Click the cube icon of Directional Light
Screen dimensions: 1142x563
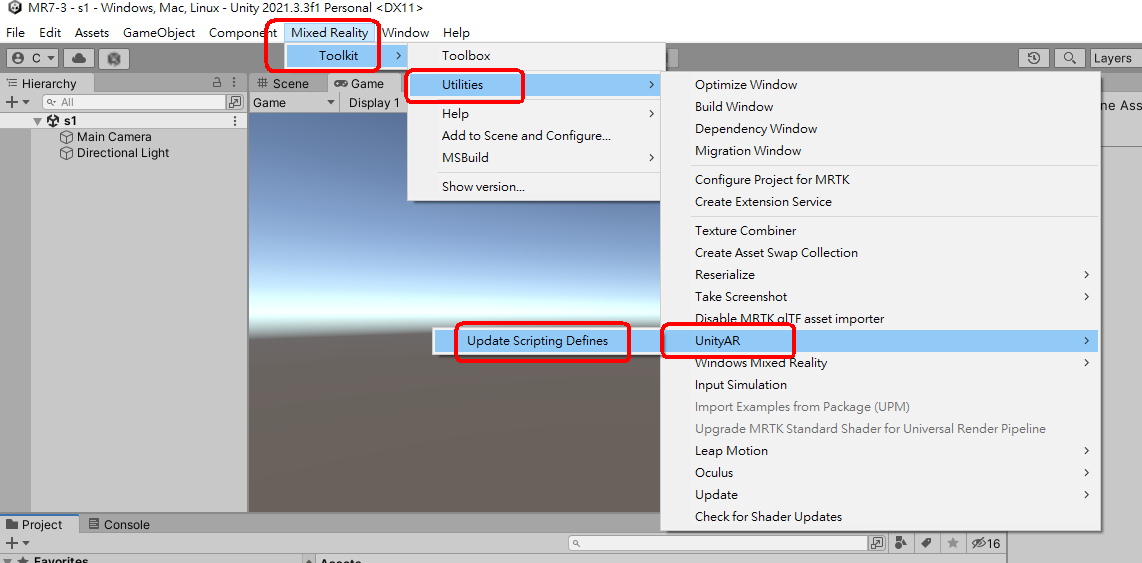pyautogui.click(x=66, y=153)
